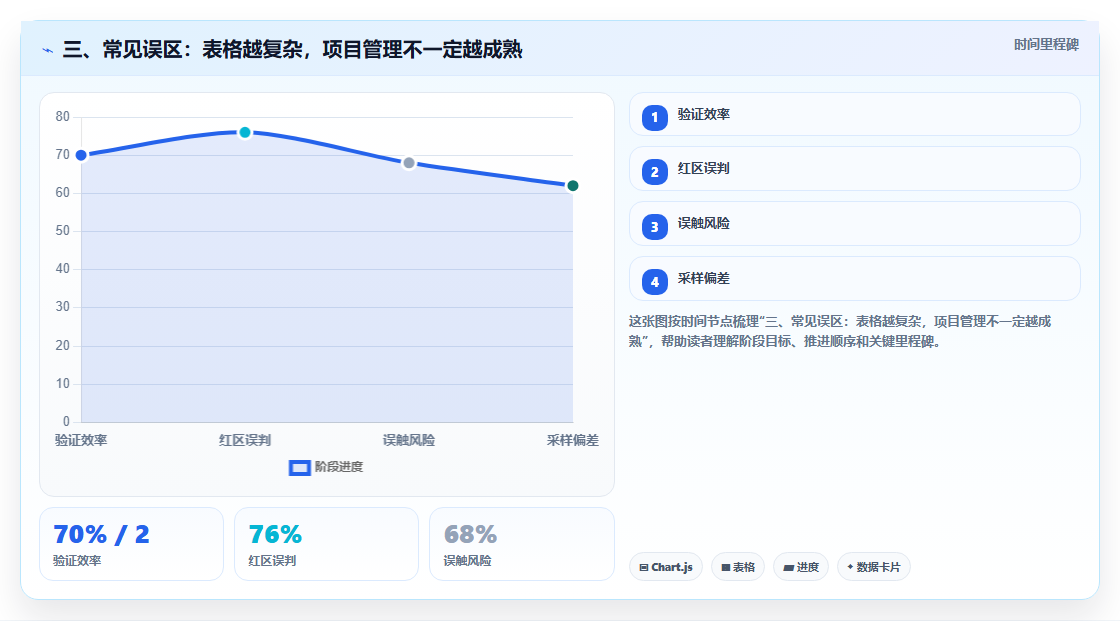The width and height of the screenshot is (1120, 621).
Task: Click the 时间里程碑 label in header
Action: pyautogui.click(x=1046, y=44)
